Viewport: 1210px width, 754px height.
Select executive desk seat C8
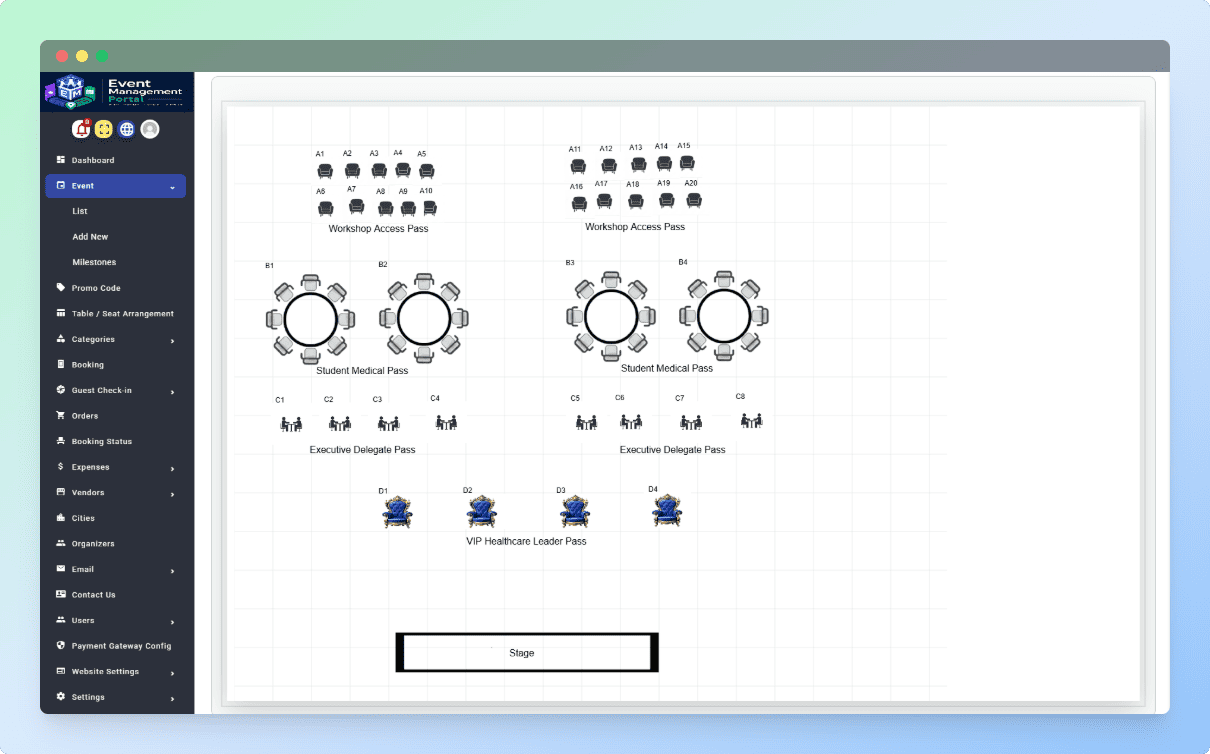coord(751,421)
